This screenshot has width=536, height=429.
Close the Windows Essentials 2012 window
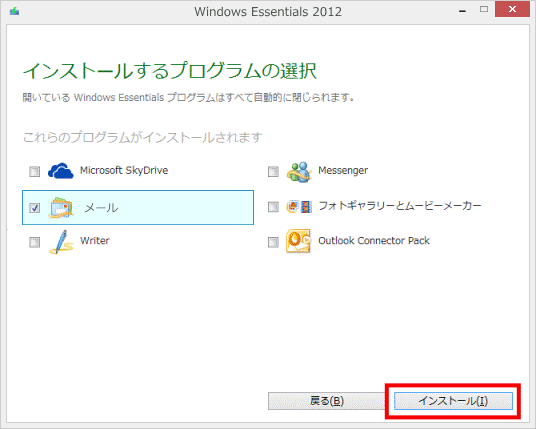(x=512, y=10)
